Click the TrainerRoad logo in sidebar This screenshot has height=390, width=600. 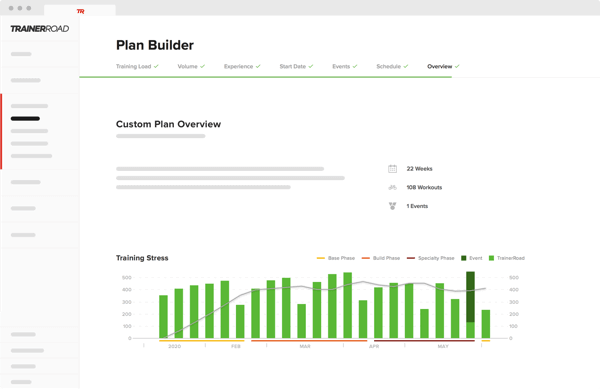tap(40, 29)
